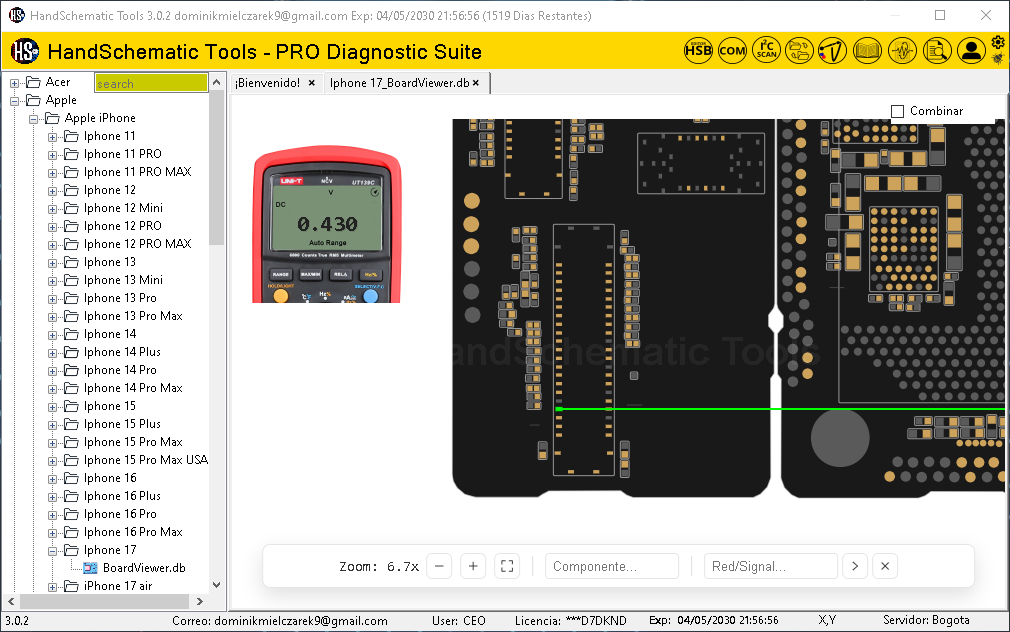Zoom in with the plus button
Viewport: 1010px width, 632px height.
(x=473, y=566)
